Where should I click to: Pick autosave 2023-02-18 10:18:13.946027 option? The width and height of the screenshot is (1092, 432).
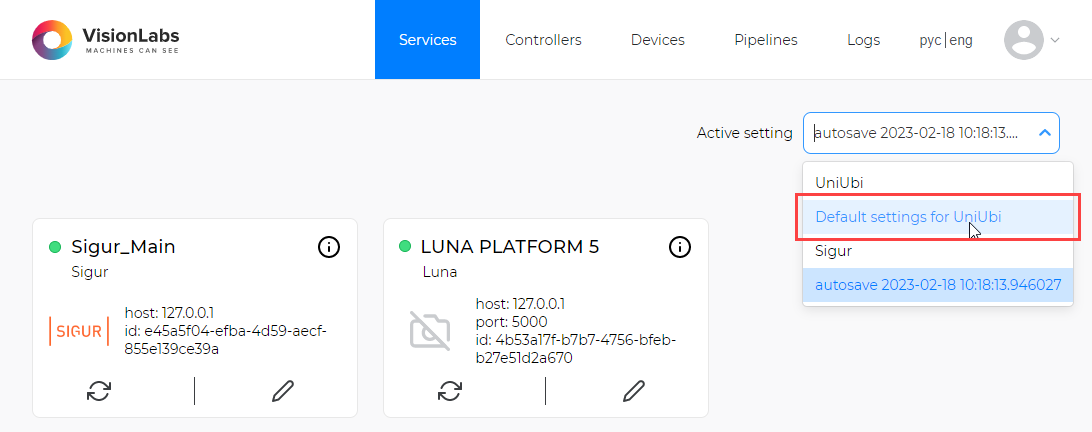[937, 285]
